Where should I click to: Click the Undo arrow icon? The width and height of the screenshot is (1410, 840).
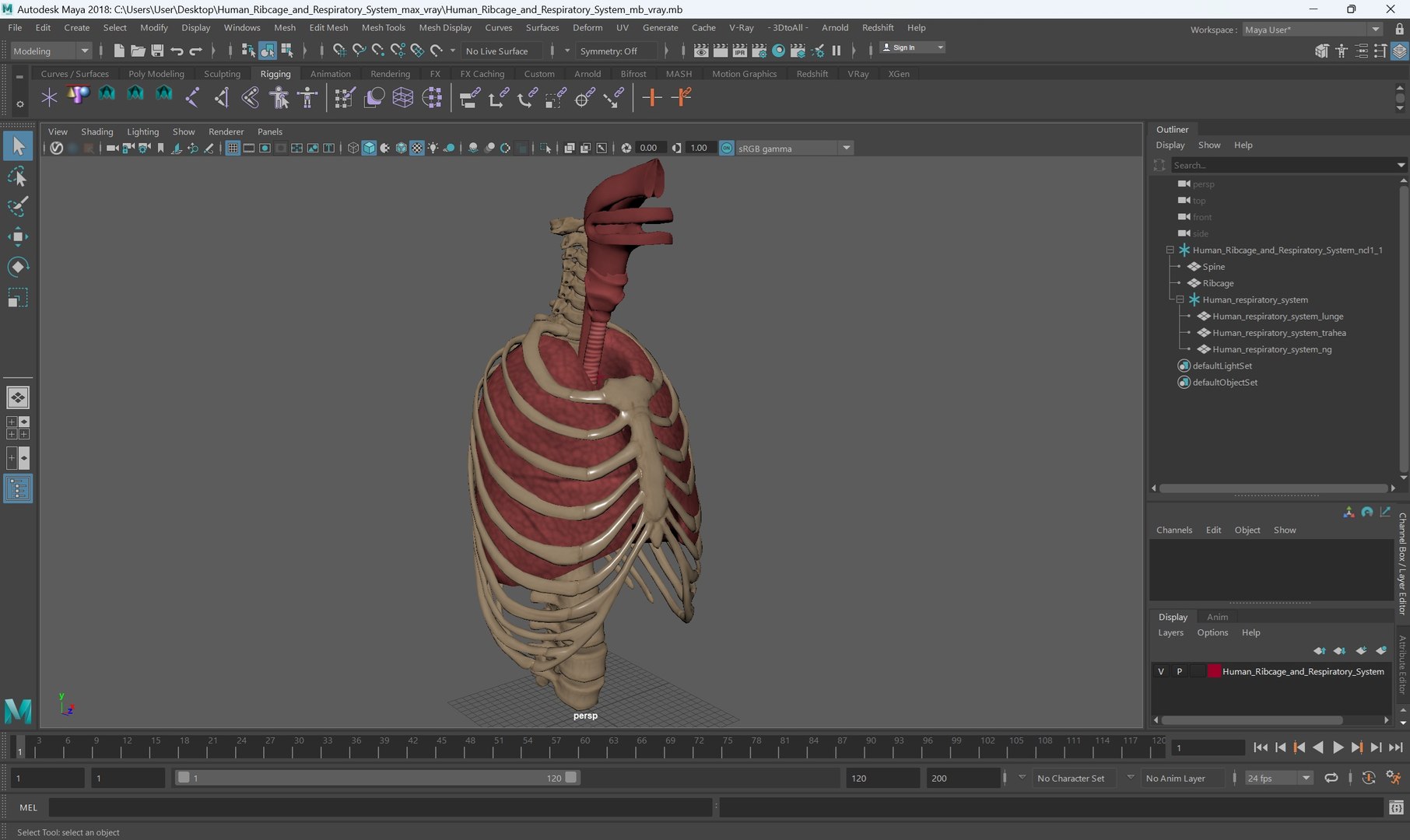pyautogui.click(x=177, y=51)
